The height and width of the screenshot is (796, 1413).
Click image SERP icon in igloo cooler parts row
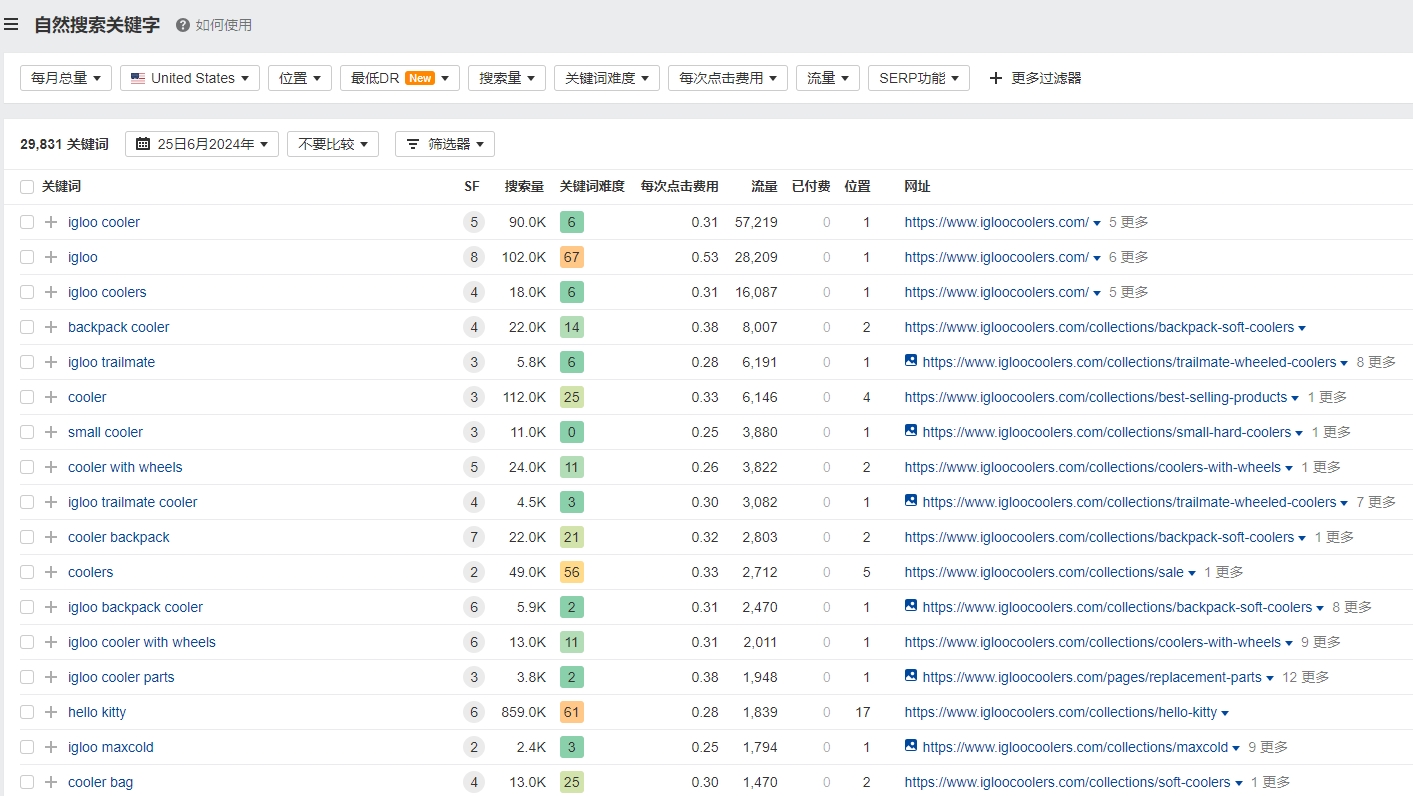(x=911, y=675)
